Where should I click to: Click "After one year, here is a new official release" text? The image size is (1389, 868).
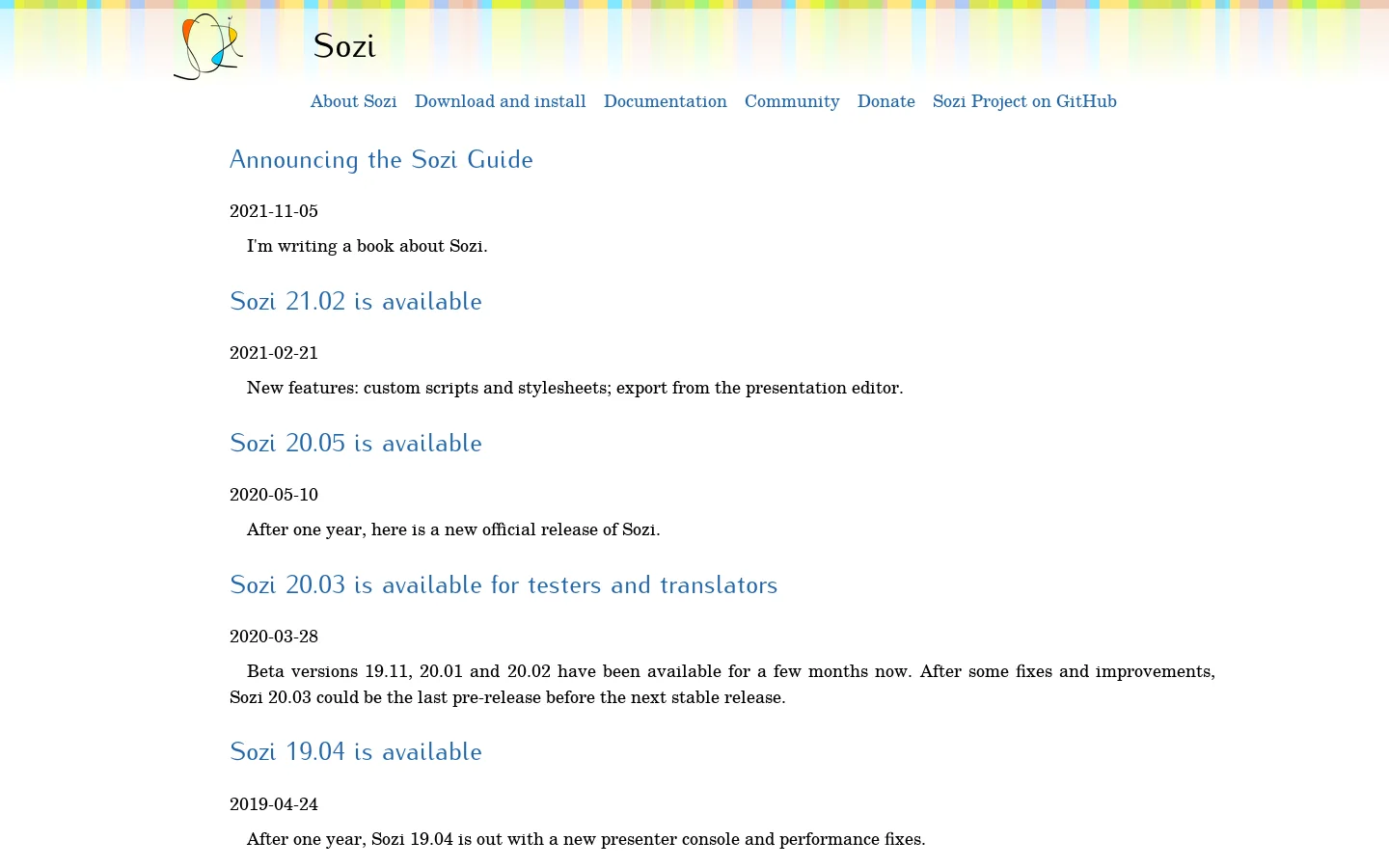coord(453,529)
